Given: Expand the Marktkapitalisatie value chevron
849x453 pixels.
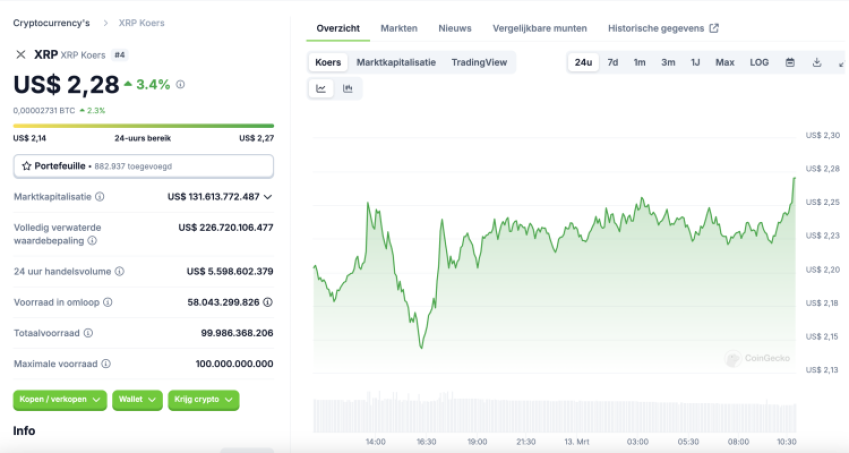Looking at the screenshot, I should pos(267,197).
